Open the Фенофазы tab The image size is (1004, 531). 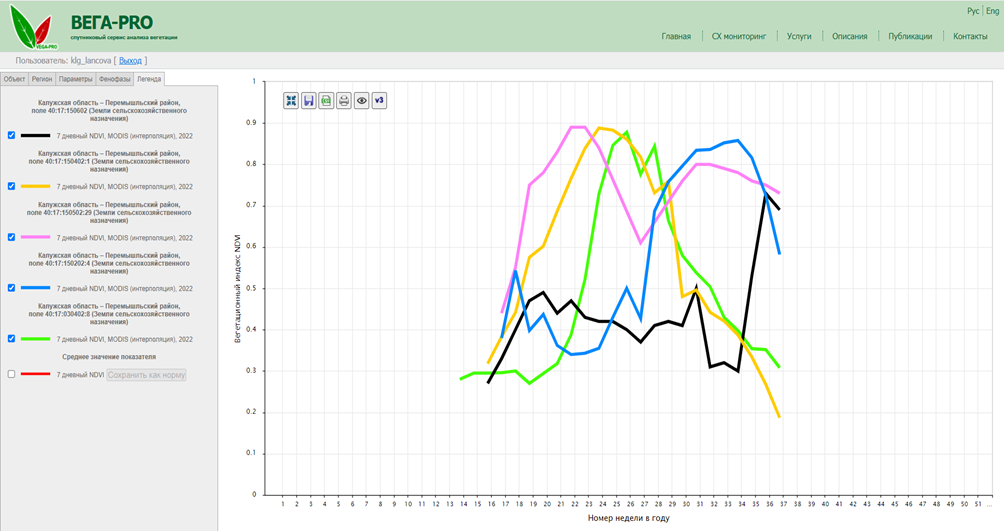tap(115, 79)
